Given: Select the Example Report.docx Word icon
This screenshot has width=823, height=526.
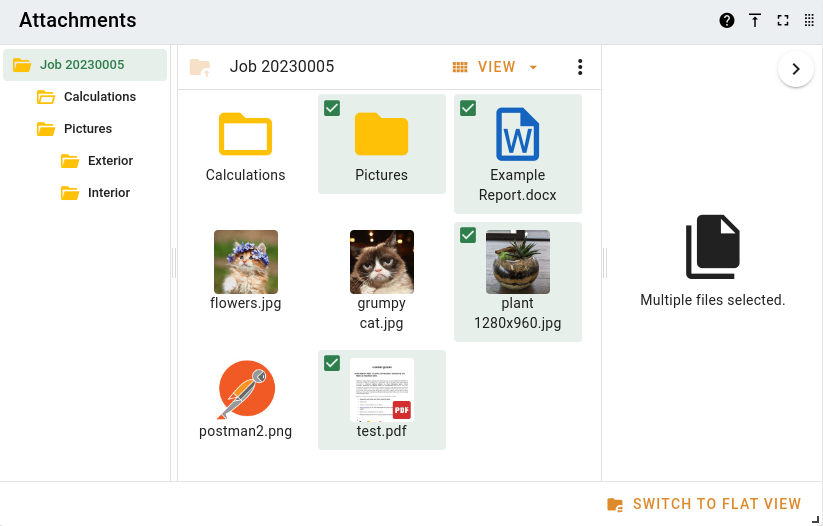Looking at the screenshot, I should (518, 134).
